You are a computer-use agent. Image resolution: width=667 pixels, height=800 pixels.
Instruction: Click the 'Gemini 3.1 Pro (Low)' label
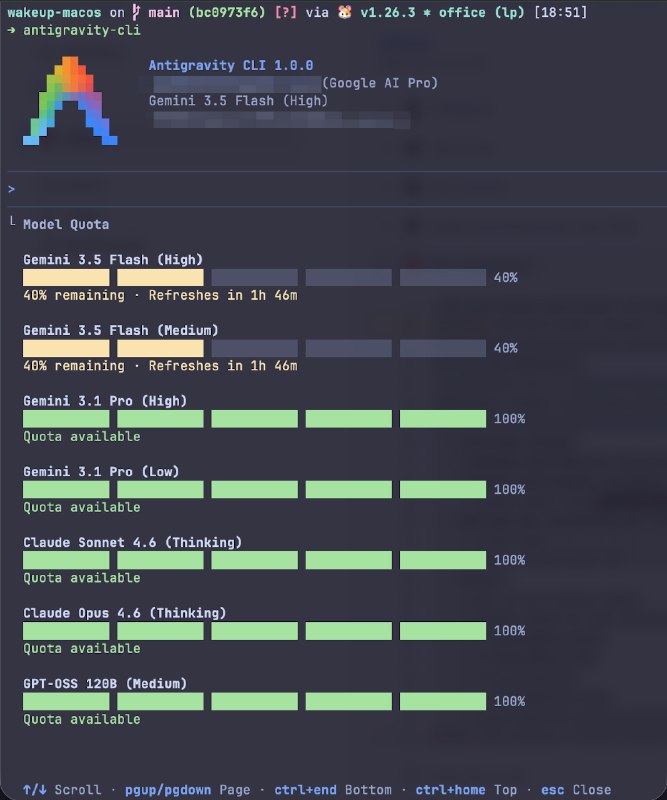pyautogui.click(x=101, y=472)
